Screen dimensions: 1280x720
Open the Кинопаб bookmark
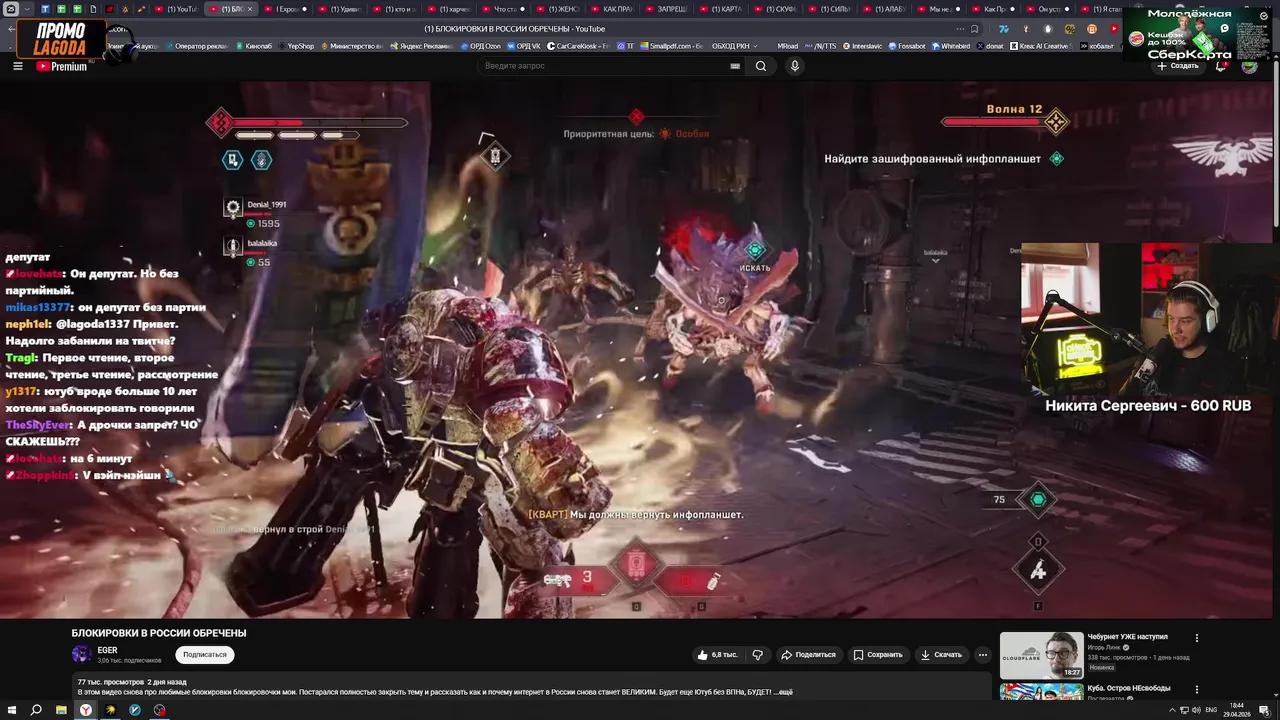(x=253, y=46)
